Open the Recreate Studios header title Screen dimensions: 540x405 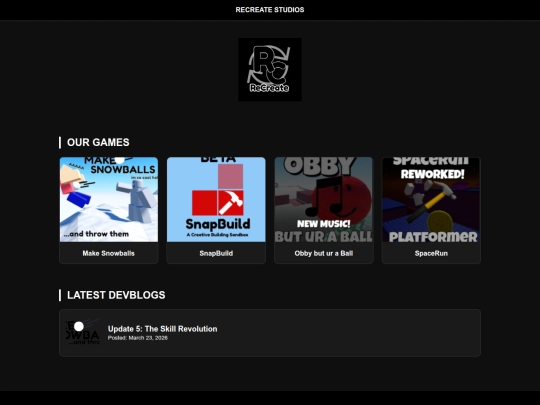point(270,10)
